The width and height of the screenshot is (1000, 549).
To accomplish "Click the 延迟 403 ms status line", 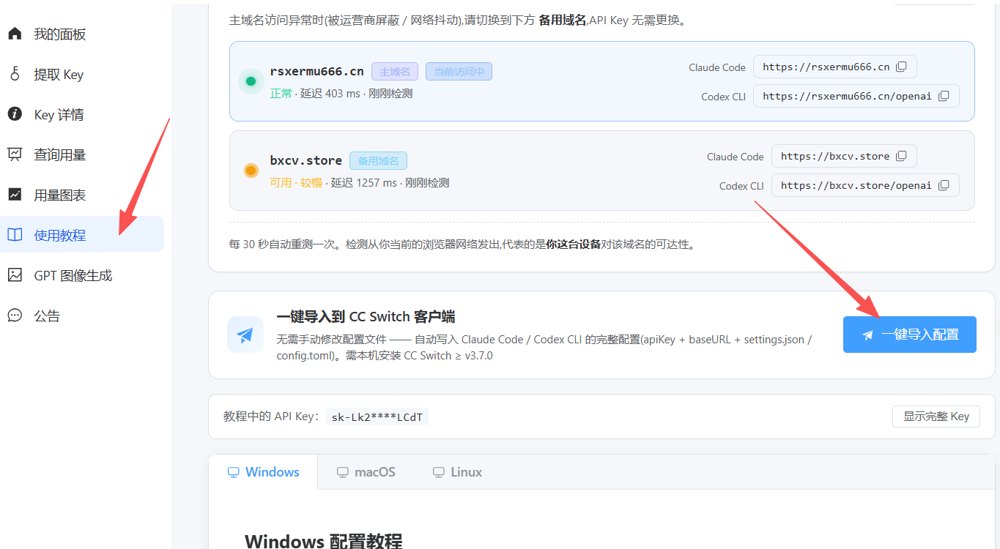I will 341,93.
